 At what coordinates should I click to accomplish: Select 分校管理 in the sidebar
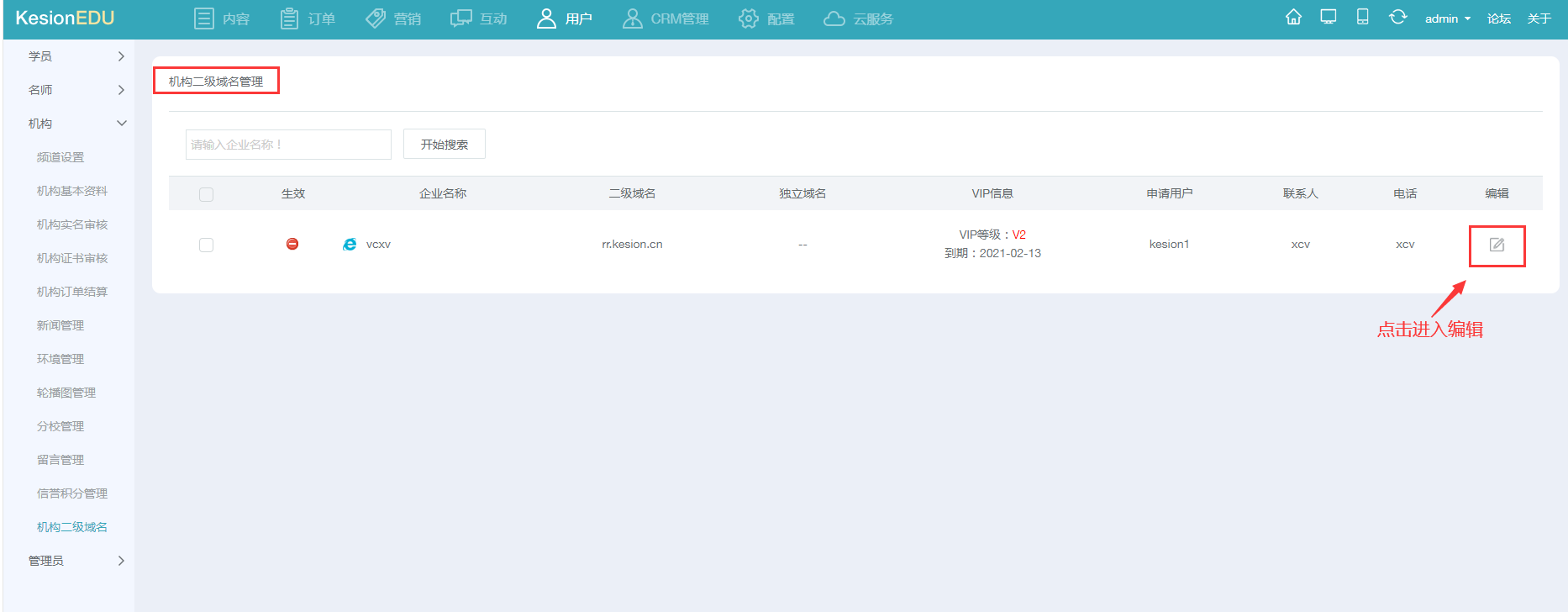coord(61,426)
